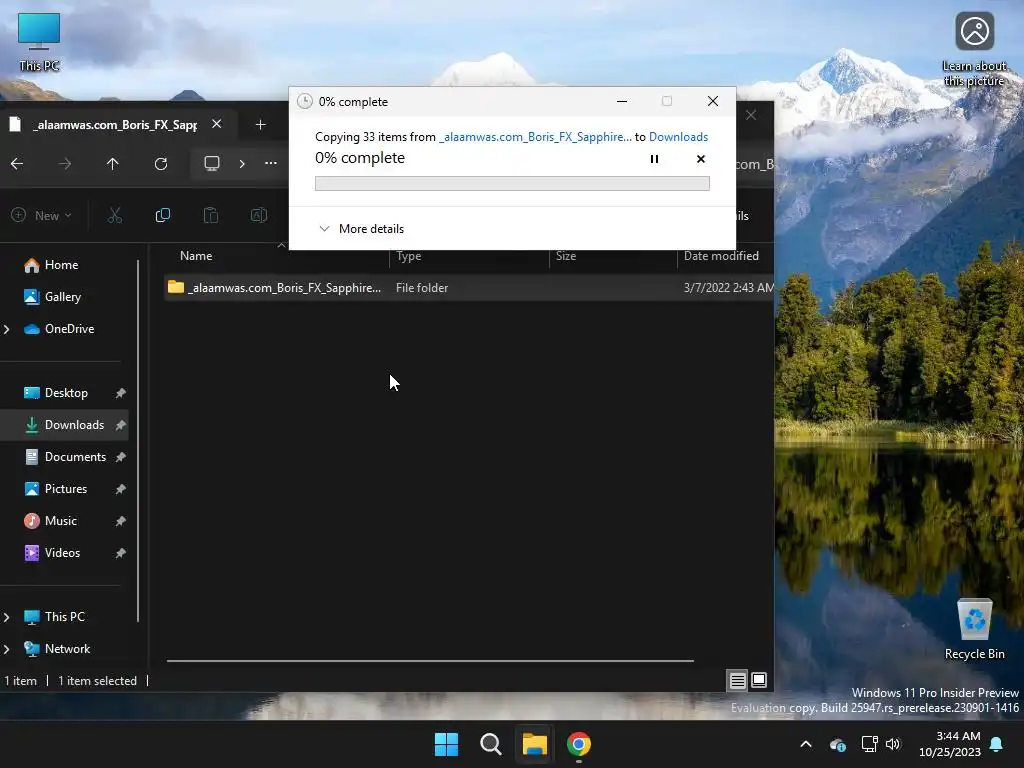Open the address bar ellipsis menu

pyautogui.click(x=270, y=163)
